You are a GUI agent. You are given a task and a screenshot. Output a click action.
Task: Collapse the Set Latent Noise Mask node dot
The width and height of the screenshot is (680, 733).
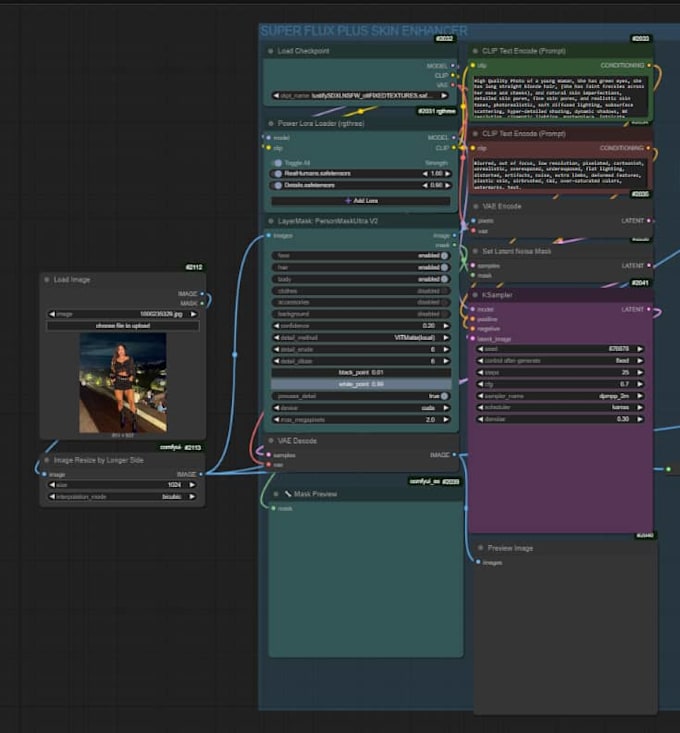(475, 252)
